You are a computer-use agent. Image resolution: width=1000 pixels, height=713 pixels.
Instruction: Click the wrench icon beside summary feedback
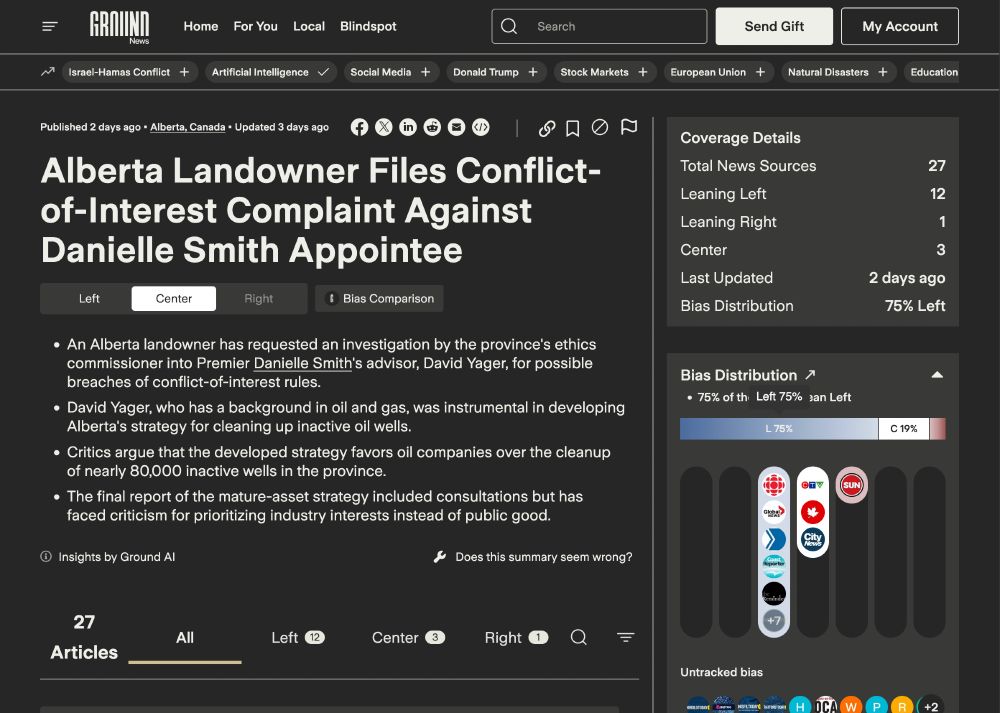[x=439, y=557]
